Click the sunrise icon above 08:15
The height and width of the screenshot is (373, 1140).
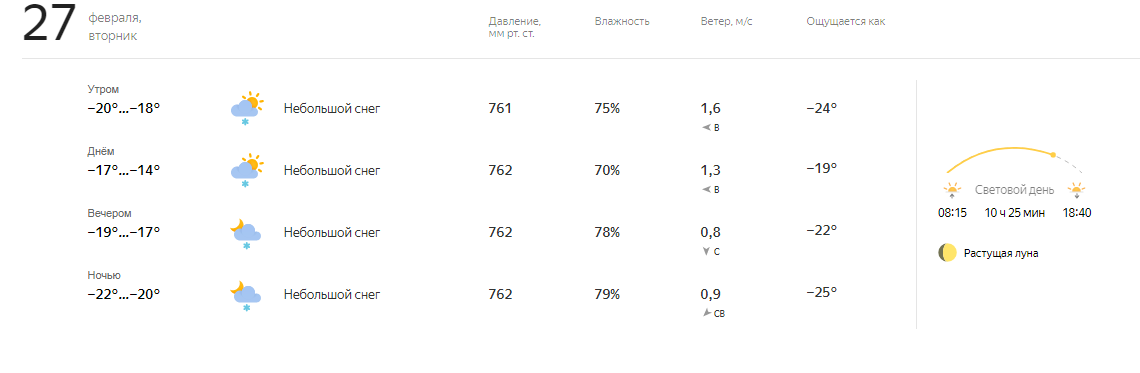pos(952,190)
